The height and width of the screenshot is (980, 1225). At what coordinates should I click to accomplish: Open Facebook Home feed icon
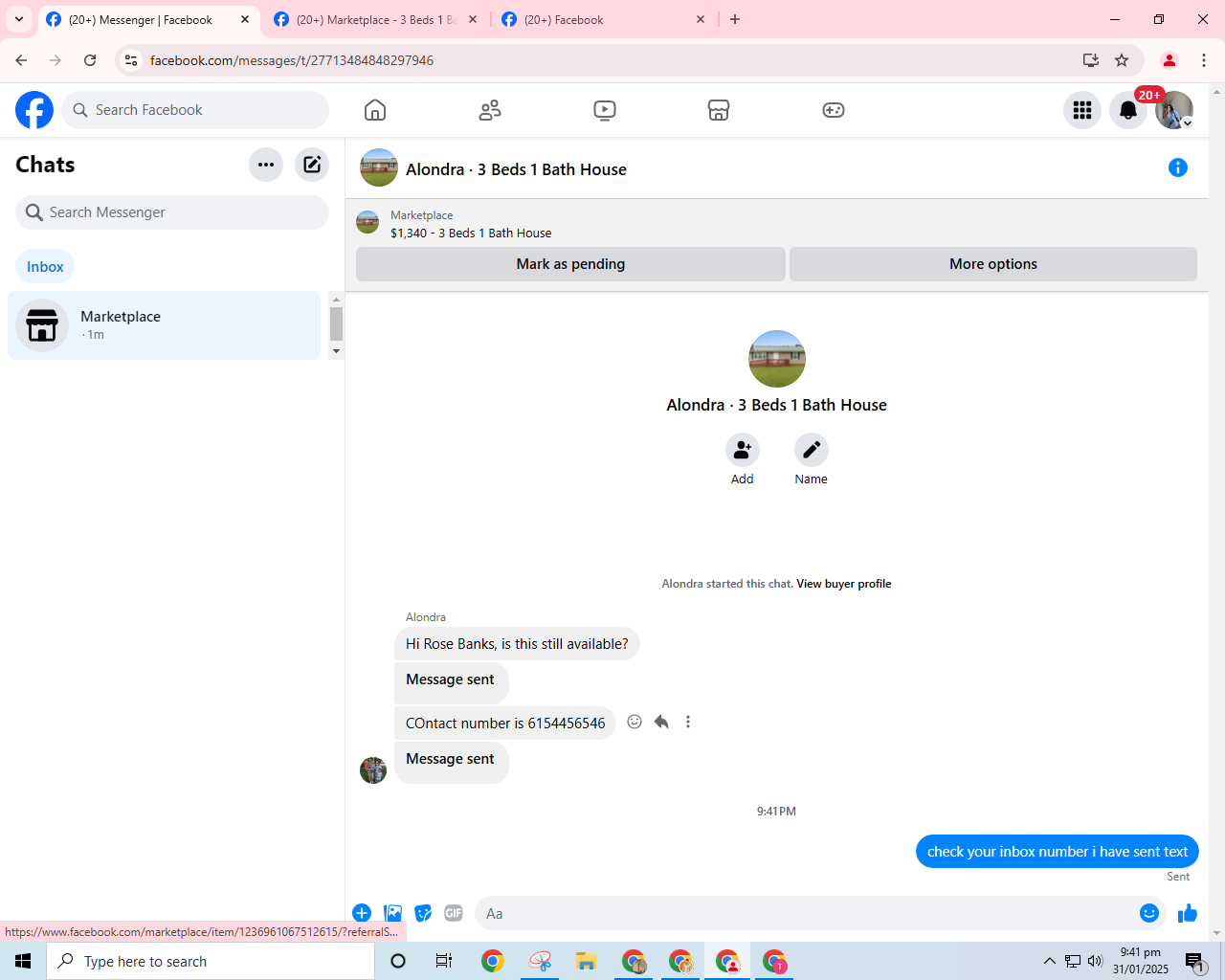pyautogui.click(x=375, y=110)
